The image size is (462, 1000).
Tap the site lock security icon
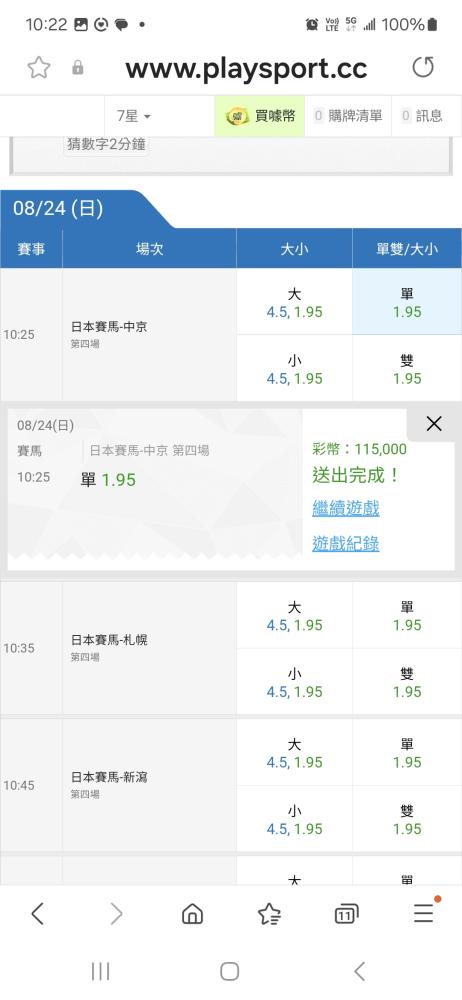(78, 68)
